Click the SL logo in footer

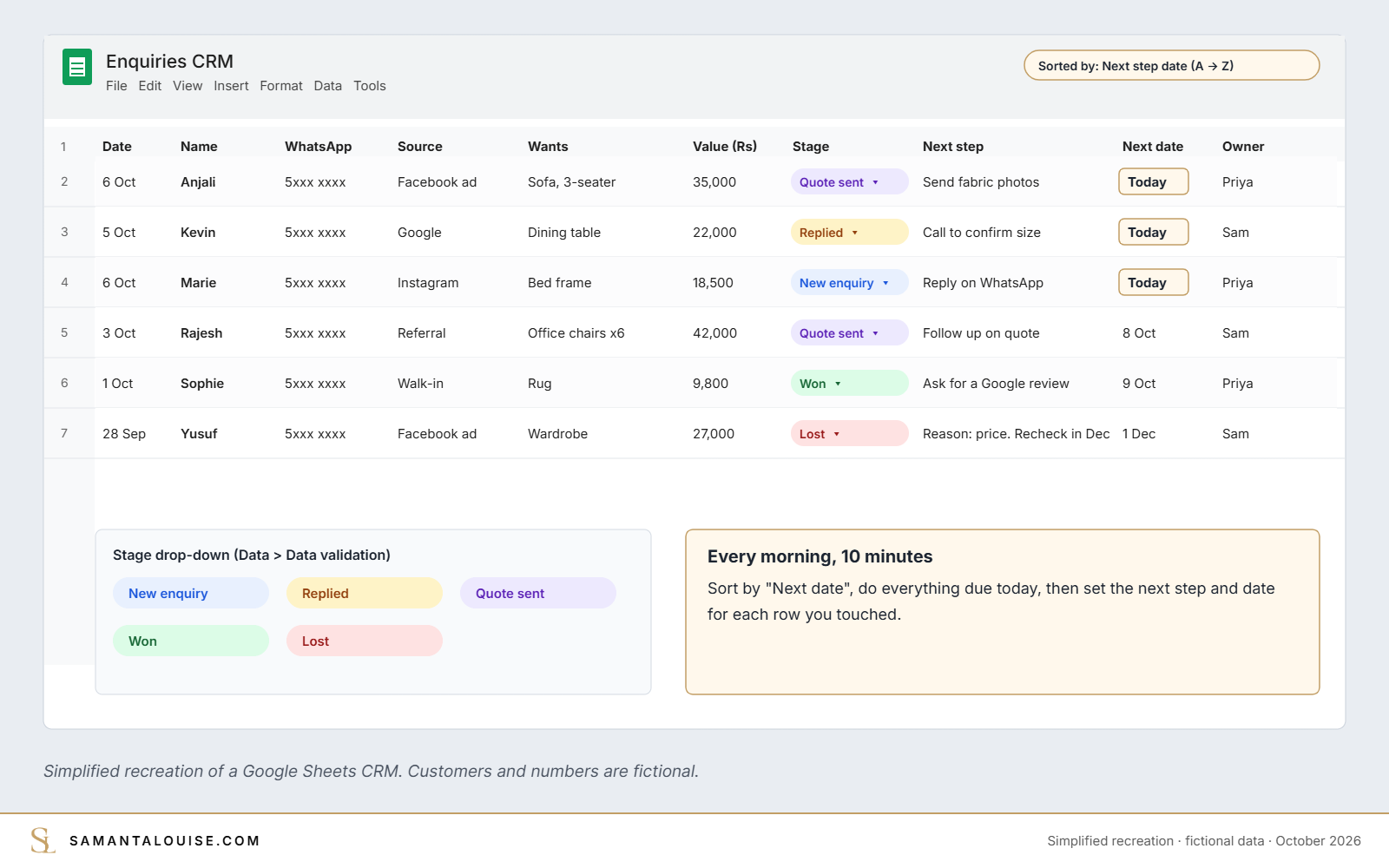tap(43, 840)
